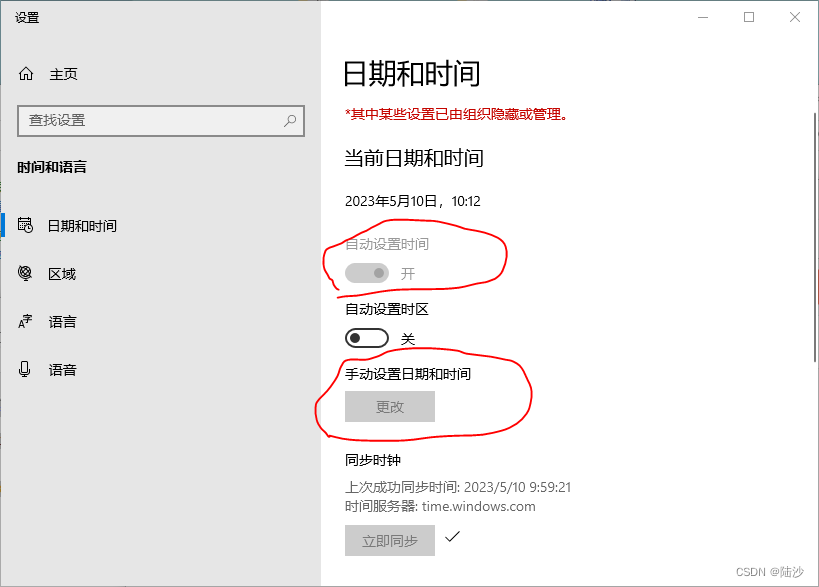
Task: Open the 区域 settings via its globe icon
Action: pos(24,273)
